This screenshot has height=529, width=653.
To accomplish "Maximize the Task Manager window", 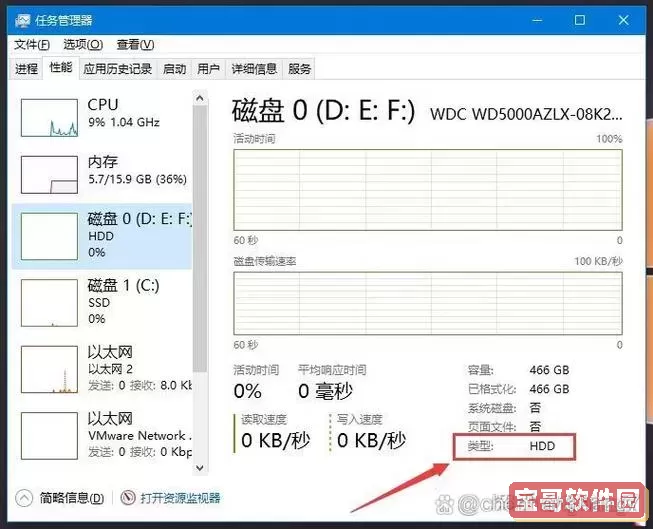I will [x=580, y=20].
